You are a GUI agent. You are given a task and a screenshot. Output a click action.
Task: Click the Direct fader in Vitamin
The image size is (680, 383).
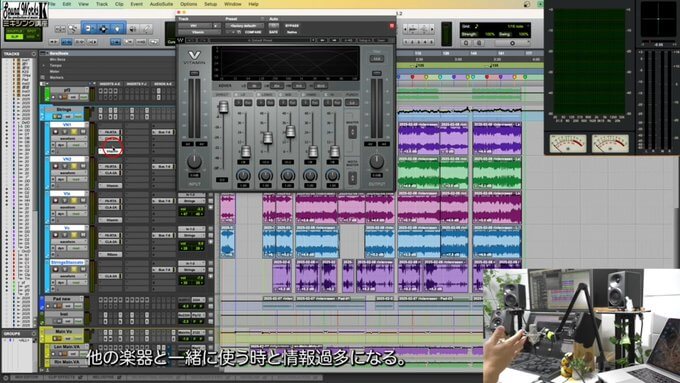click(x=223, y=107)
